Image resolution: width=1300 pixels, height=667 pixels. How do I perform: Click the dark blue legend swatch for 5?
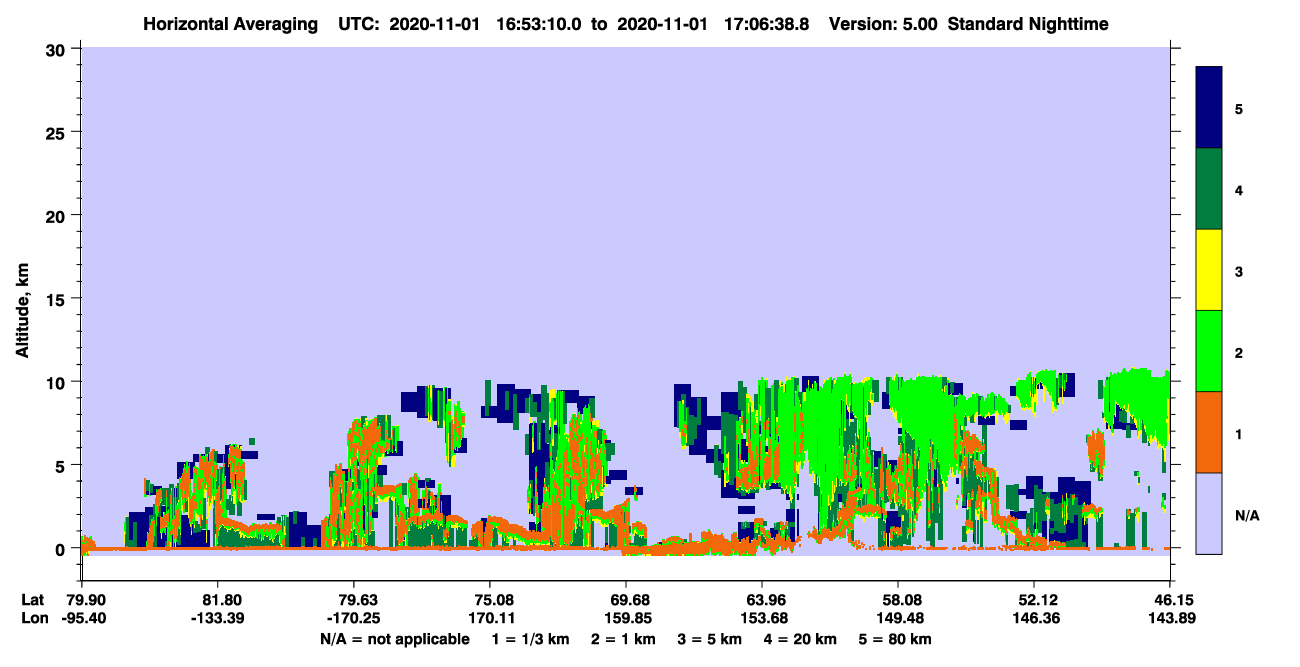(x=1209, y=107)
